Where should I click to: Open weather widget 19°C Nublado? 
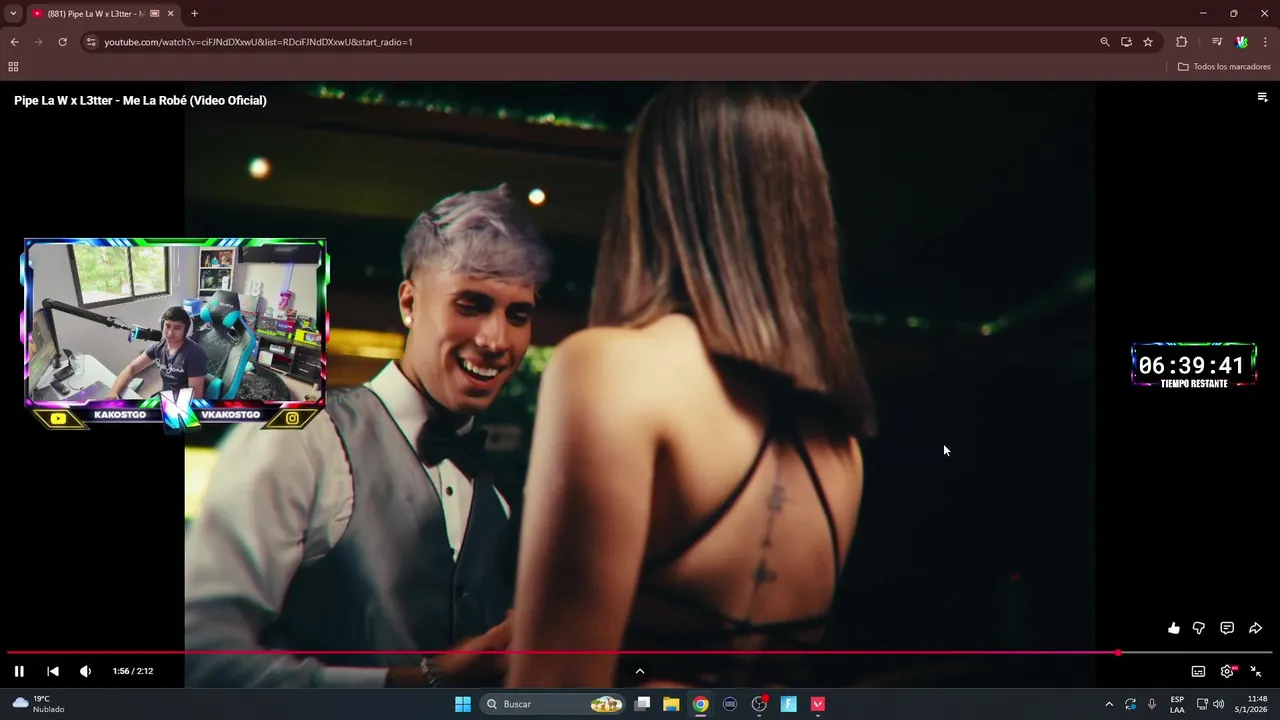pyautogui.click(x=38, y=704)
